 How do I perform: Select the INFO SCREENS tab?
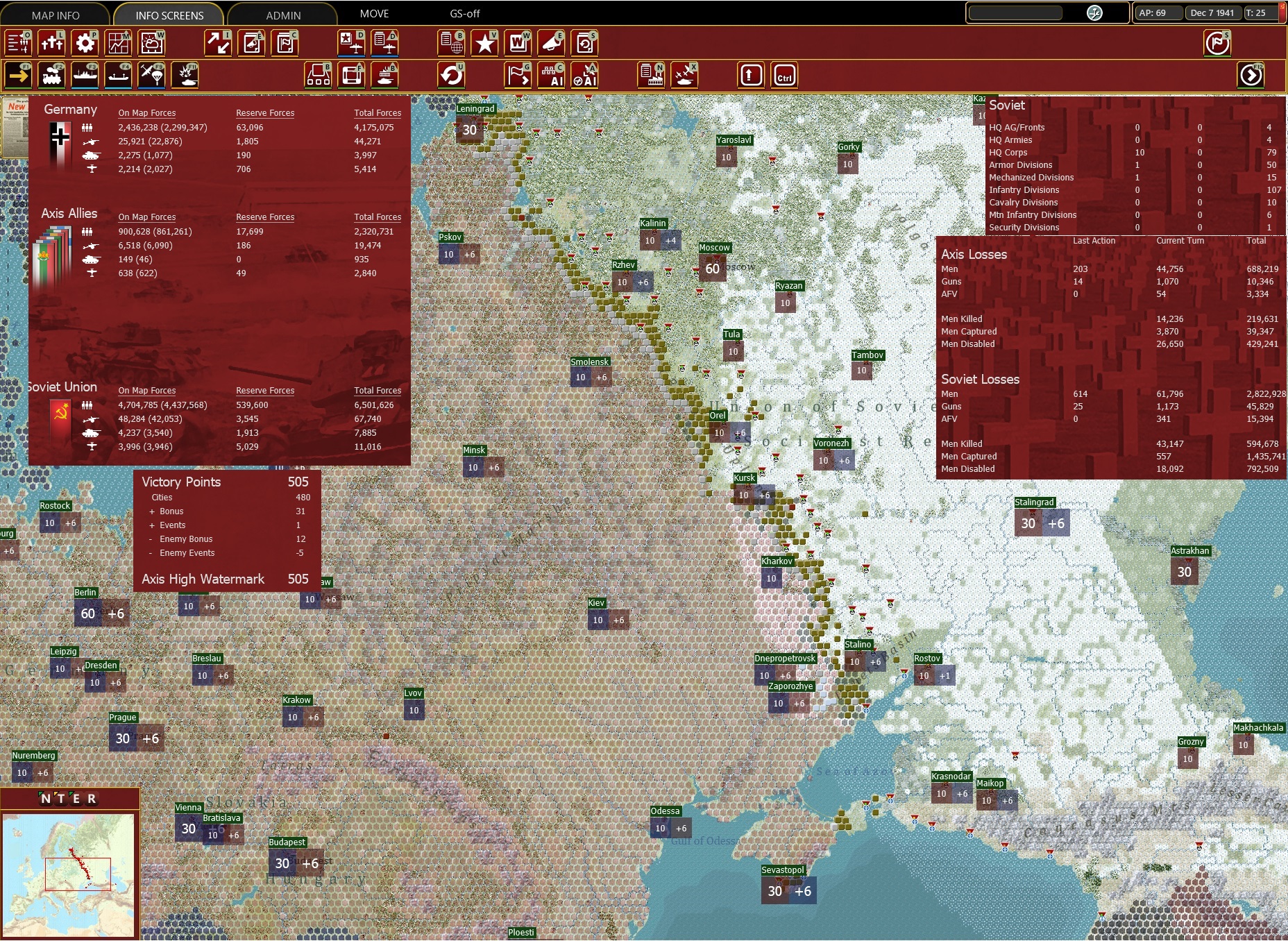coord(169,15)
